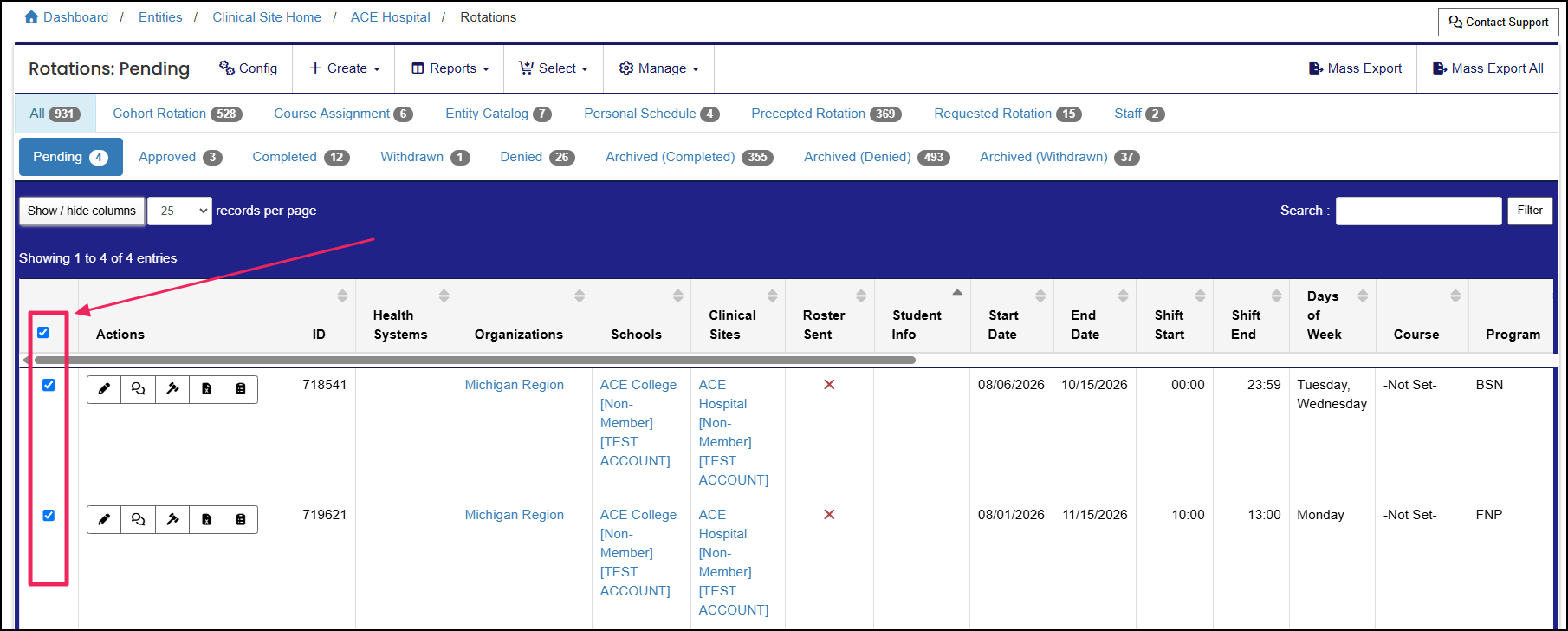The height and width of the screenshot is (631, 1568).
Task: Open the Manage dropdown menu
Action: [659, 68]
